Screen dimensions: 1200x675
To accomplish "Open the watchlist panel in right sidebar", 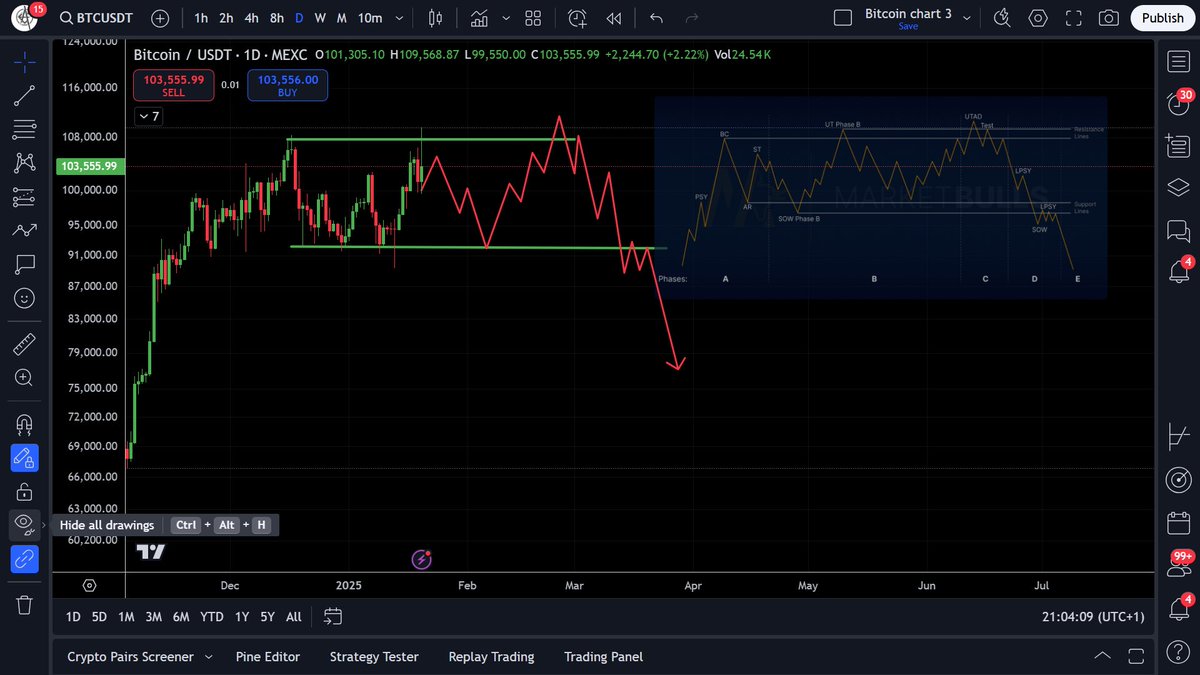I will click(x=1177, y=61).
